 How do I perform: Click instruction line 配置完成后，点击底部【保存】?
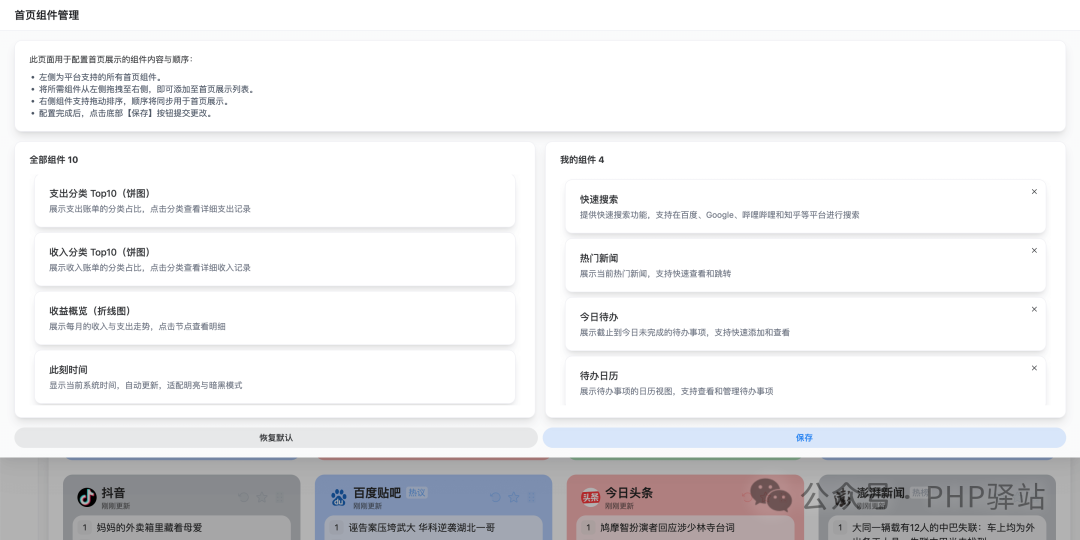click(x=126, y=114)
